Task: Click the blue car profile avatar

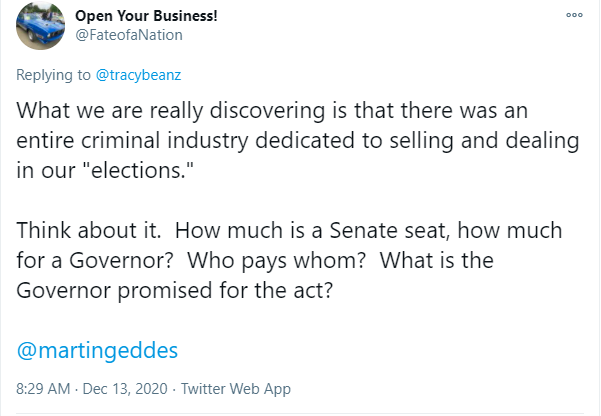Action: (40, 25)
